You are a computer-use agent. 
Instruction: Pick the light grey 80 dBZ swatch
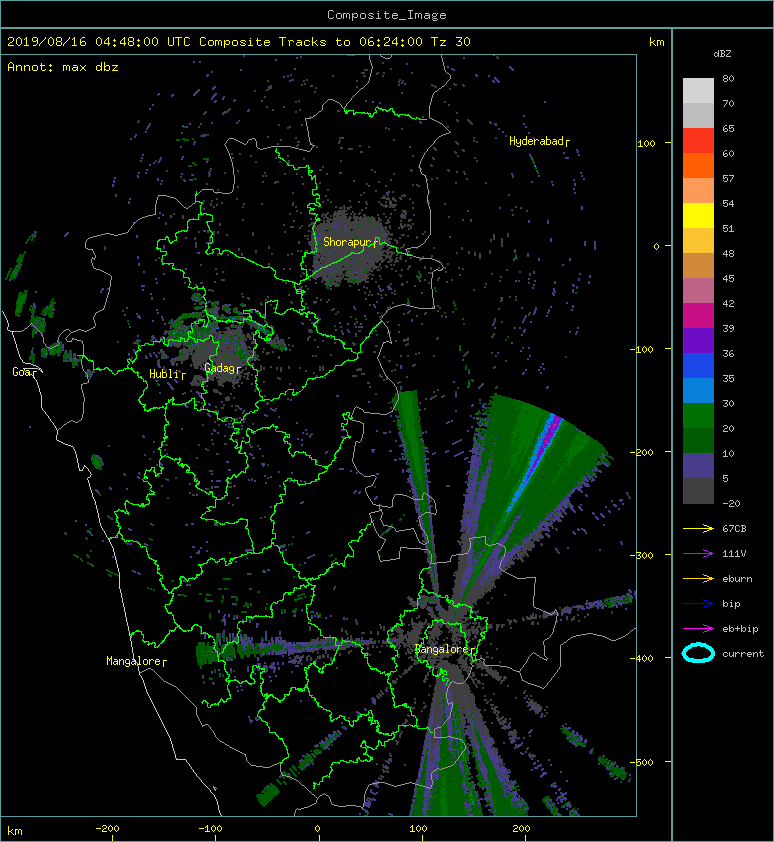coord(698,90)
